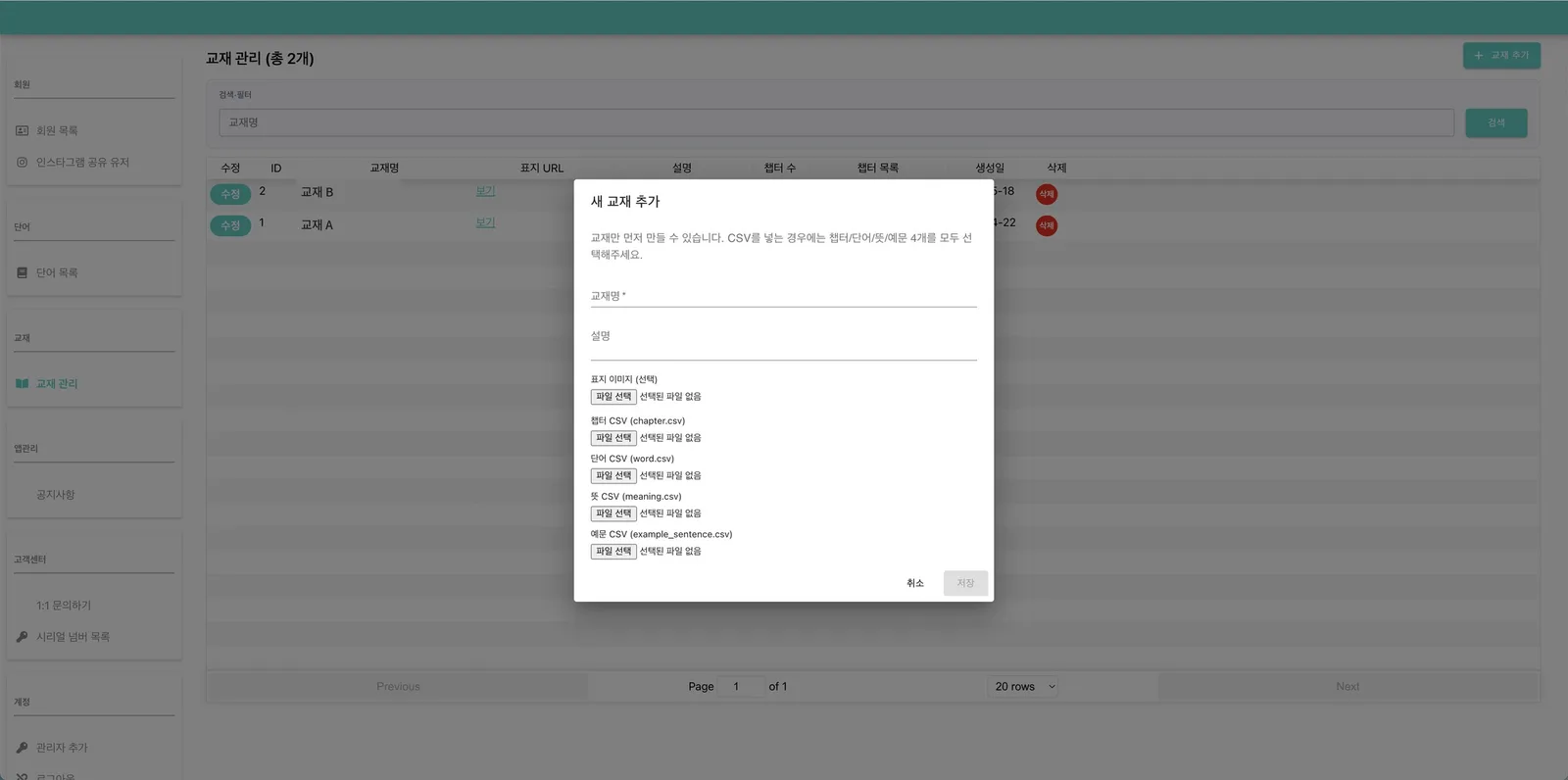Click the Previous pagination button
This screenshot has width=1568, height=780.
[x=398, y=687]
